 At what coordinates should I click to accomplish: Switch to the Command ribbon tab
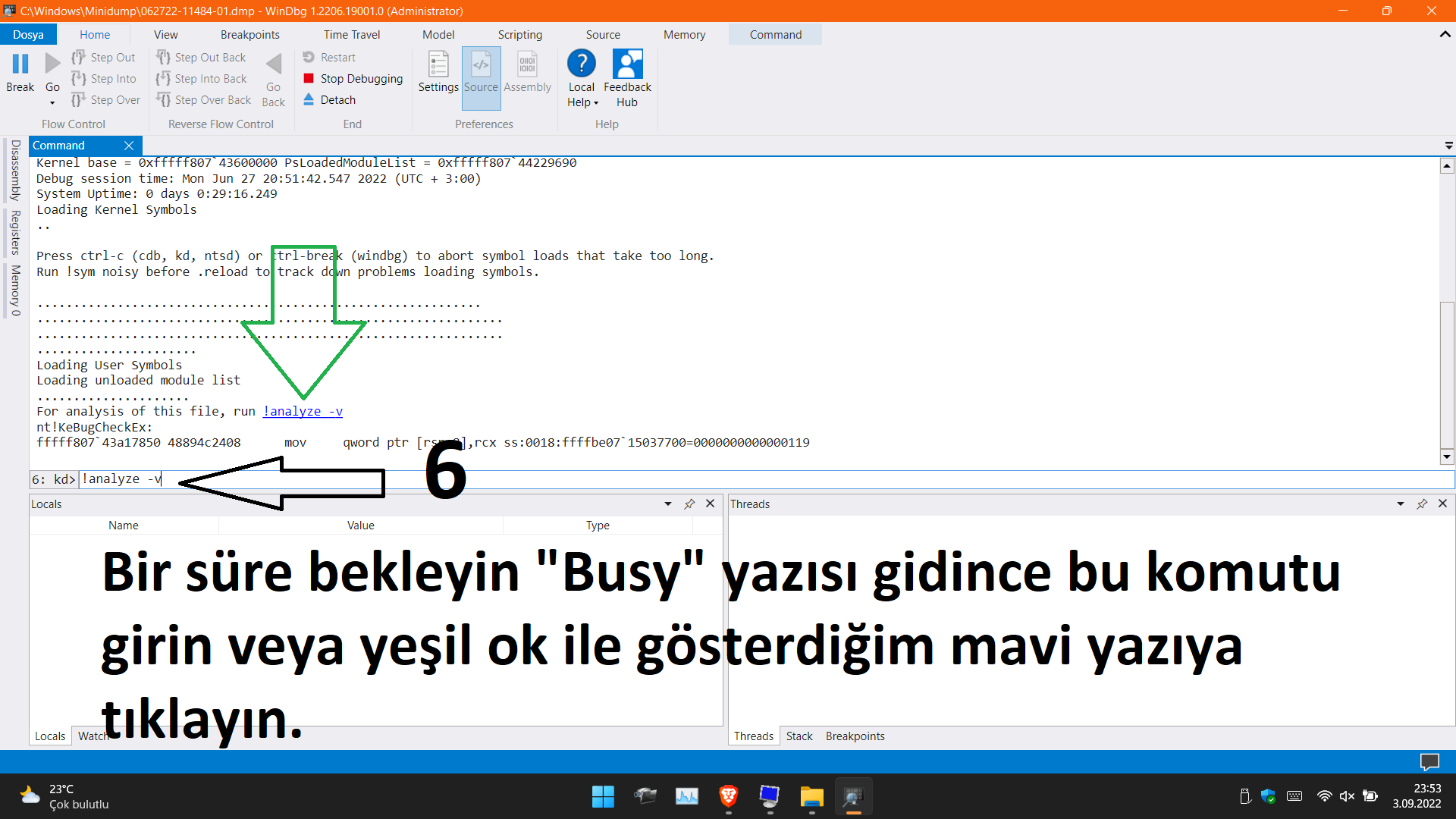(x=776, y=35)
